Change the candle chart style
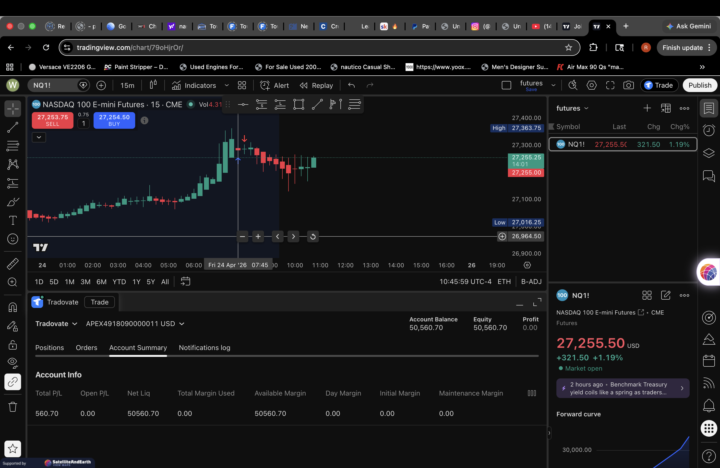This screenshot has width=720, height=468. click(x=153, y=85)
